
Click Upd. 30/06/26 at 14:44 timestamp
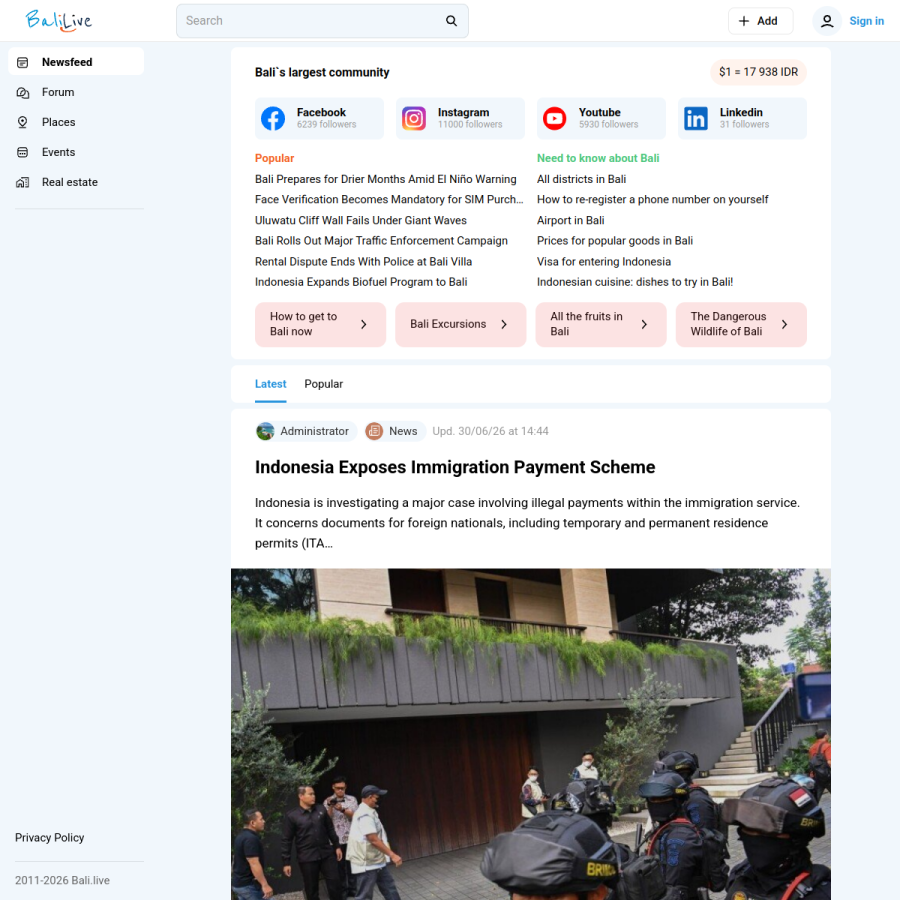tap(490, 431)
